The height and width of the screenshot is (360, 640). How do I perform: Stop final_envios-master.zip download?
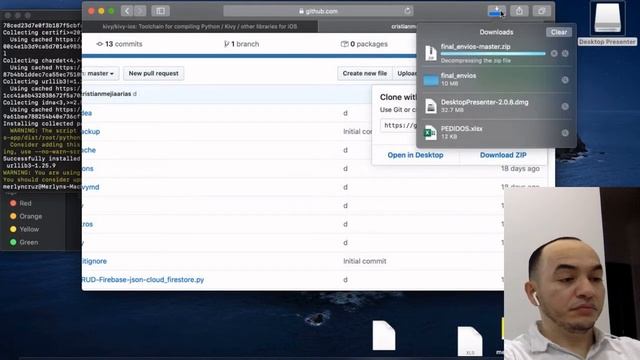[x=554, y=53]
